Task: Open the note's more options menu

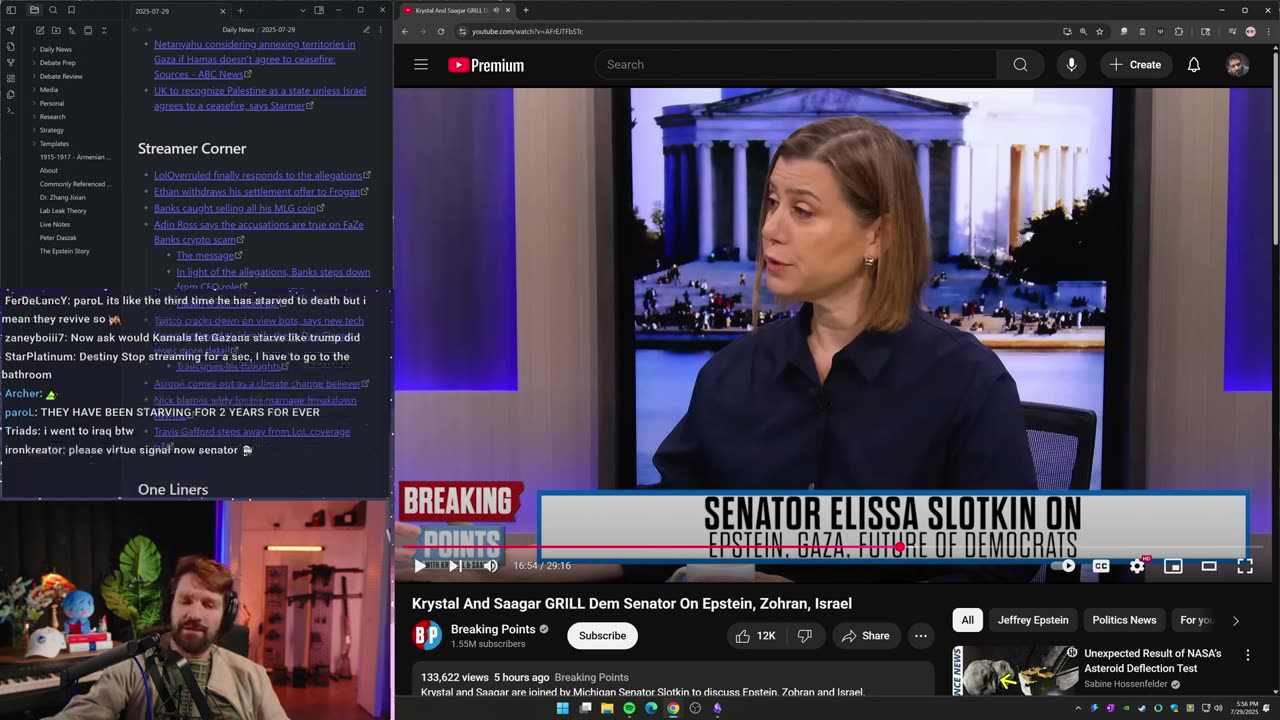Action: point(382,30)
